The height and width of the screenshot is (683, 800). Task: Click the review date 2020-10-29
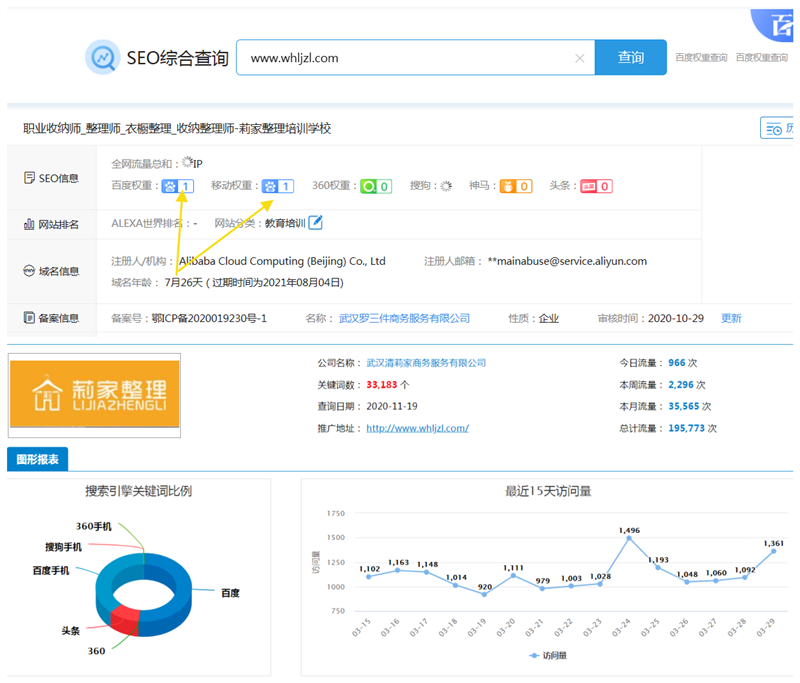pos(676,318)
